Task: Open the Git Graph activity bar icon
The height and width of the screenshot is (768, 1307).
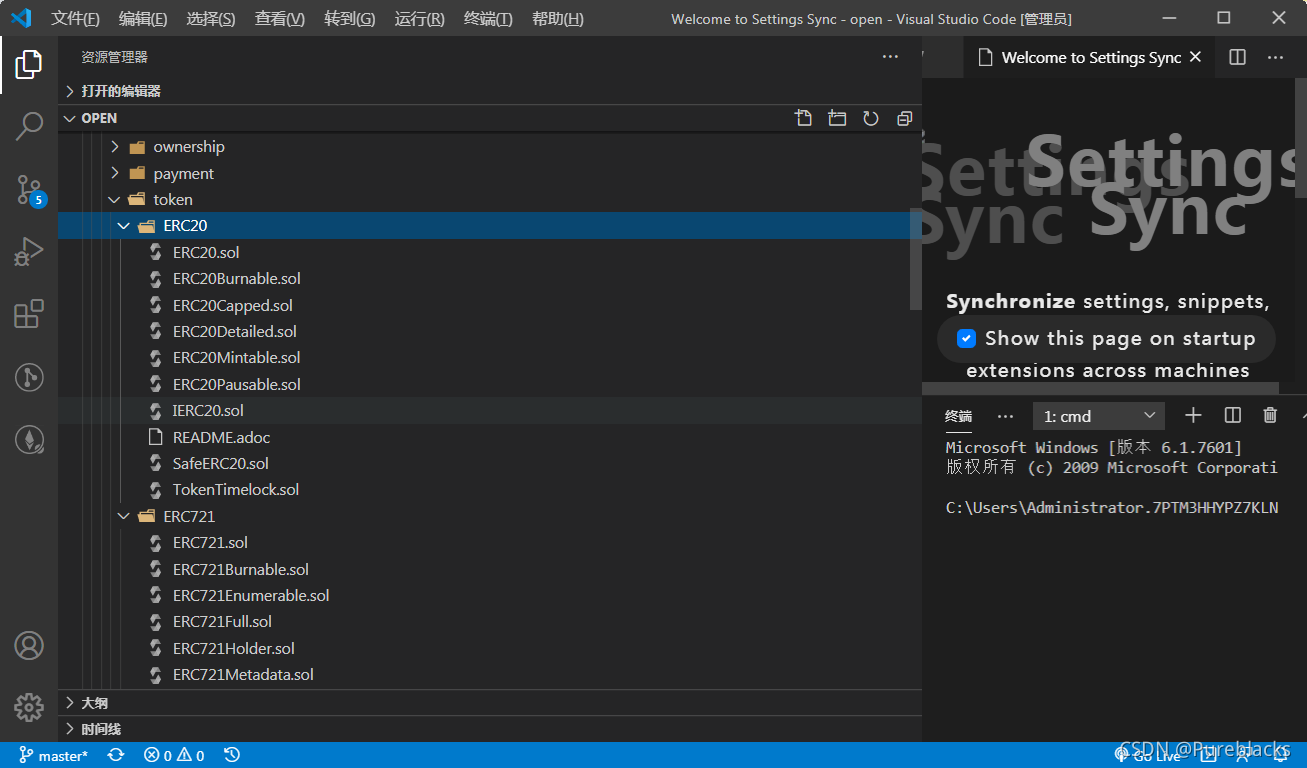Action: (x=29, y=377)
